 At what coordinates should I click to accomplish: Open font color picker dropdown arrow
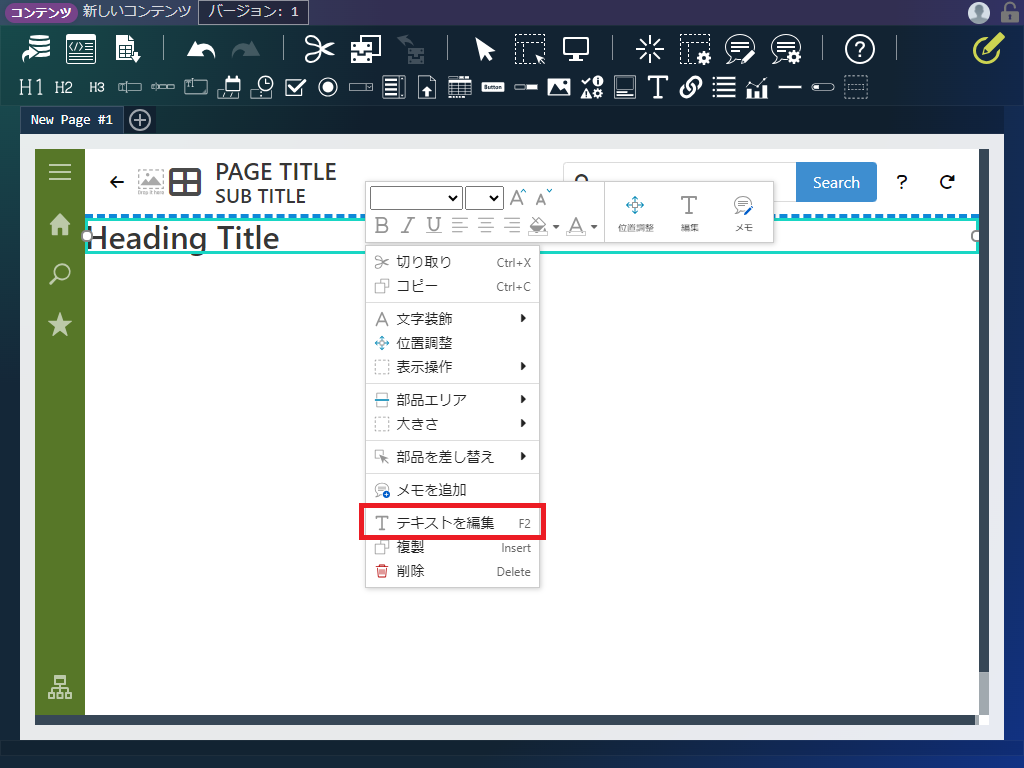pyautogui.click(x=594, y=227)
